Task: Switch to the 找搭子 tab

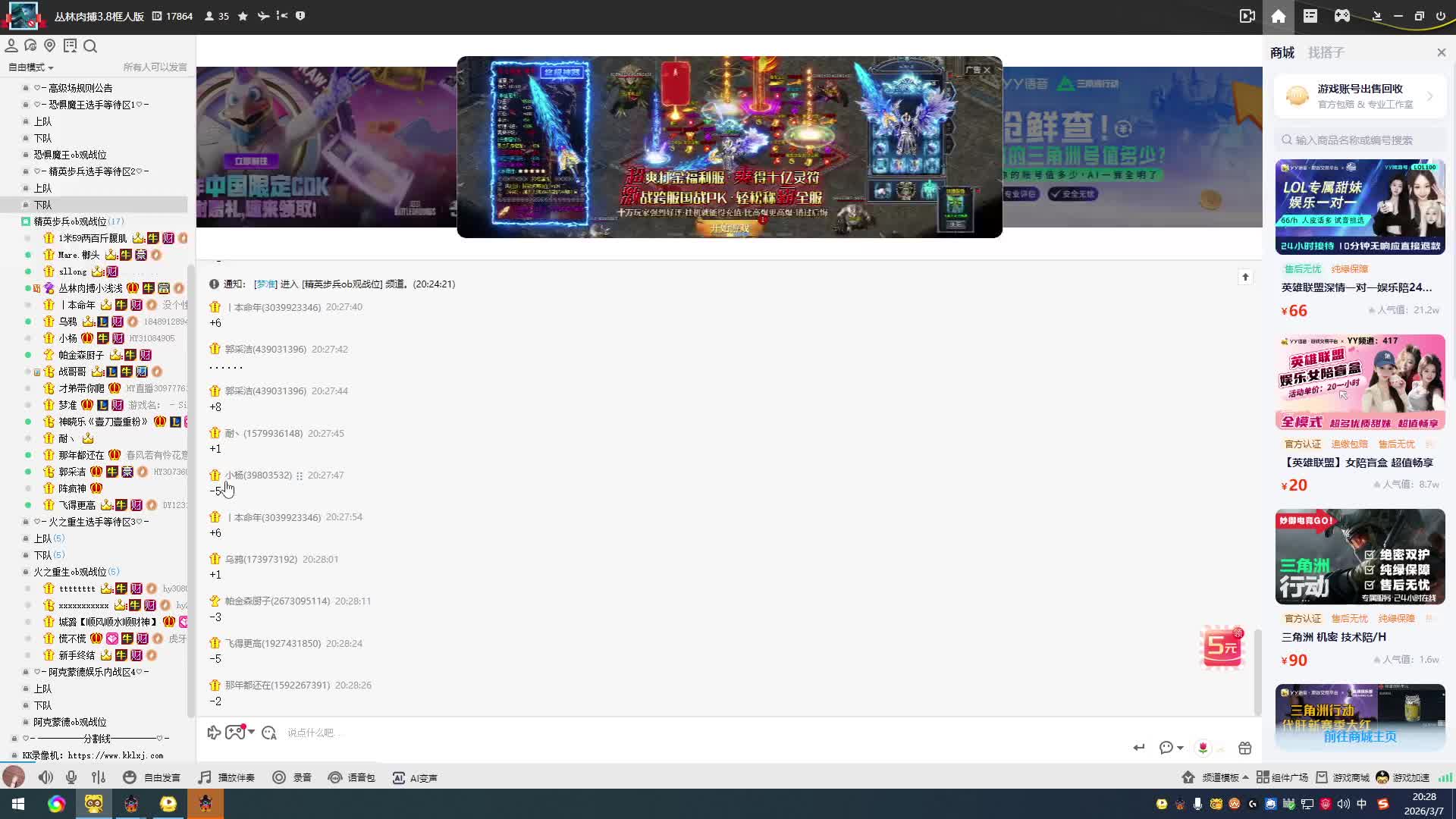Action: pos(1326,52)
